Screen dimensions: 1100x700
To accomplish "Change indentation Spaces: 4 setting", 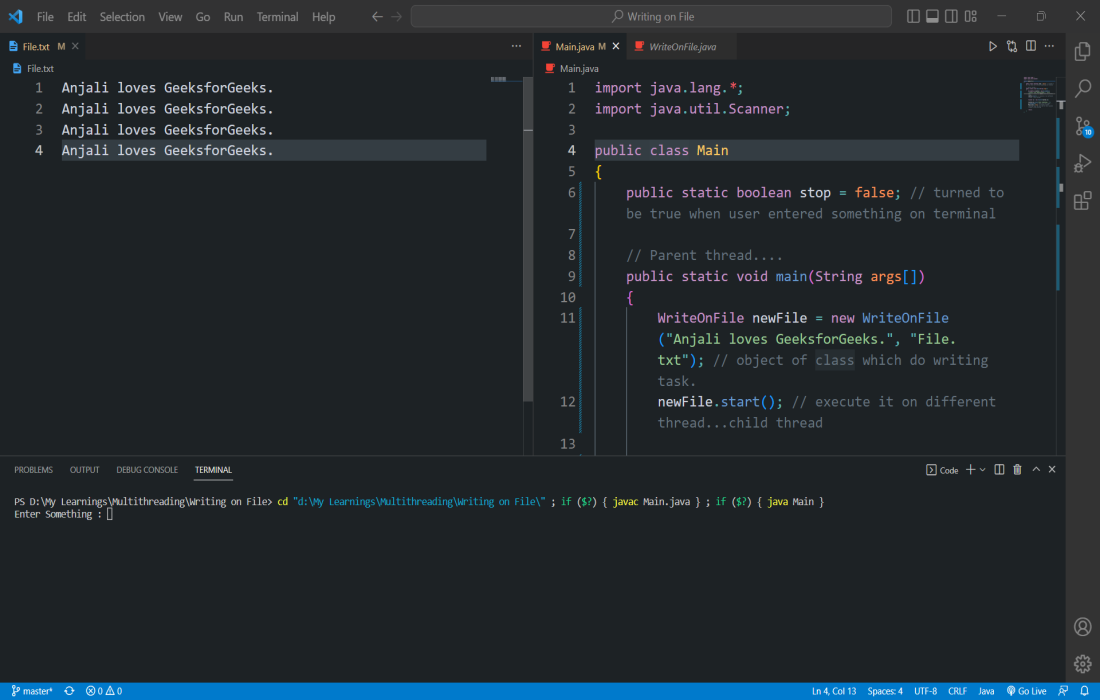I will pyautogui.click(x=885, y=691).
